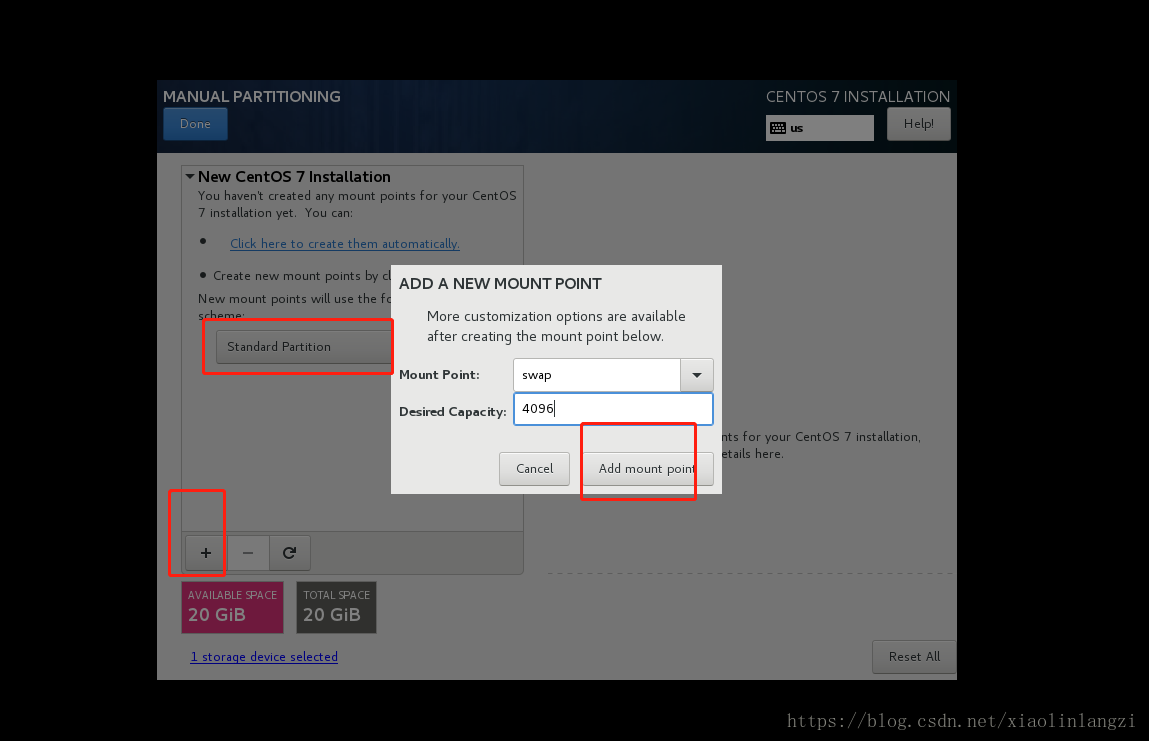
Task: Click the ADD A NEW MOUNT POINT title
Action: [500, 284]
